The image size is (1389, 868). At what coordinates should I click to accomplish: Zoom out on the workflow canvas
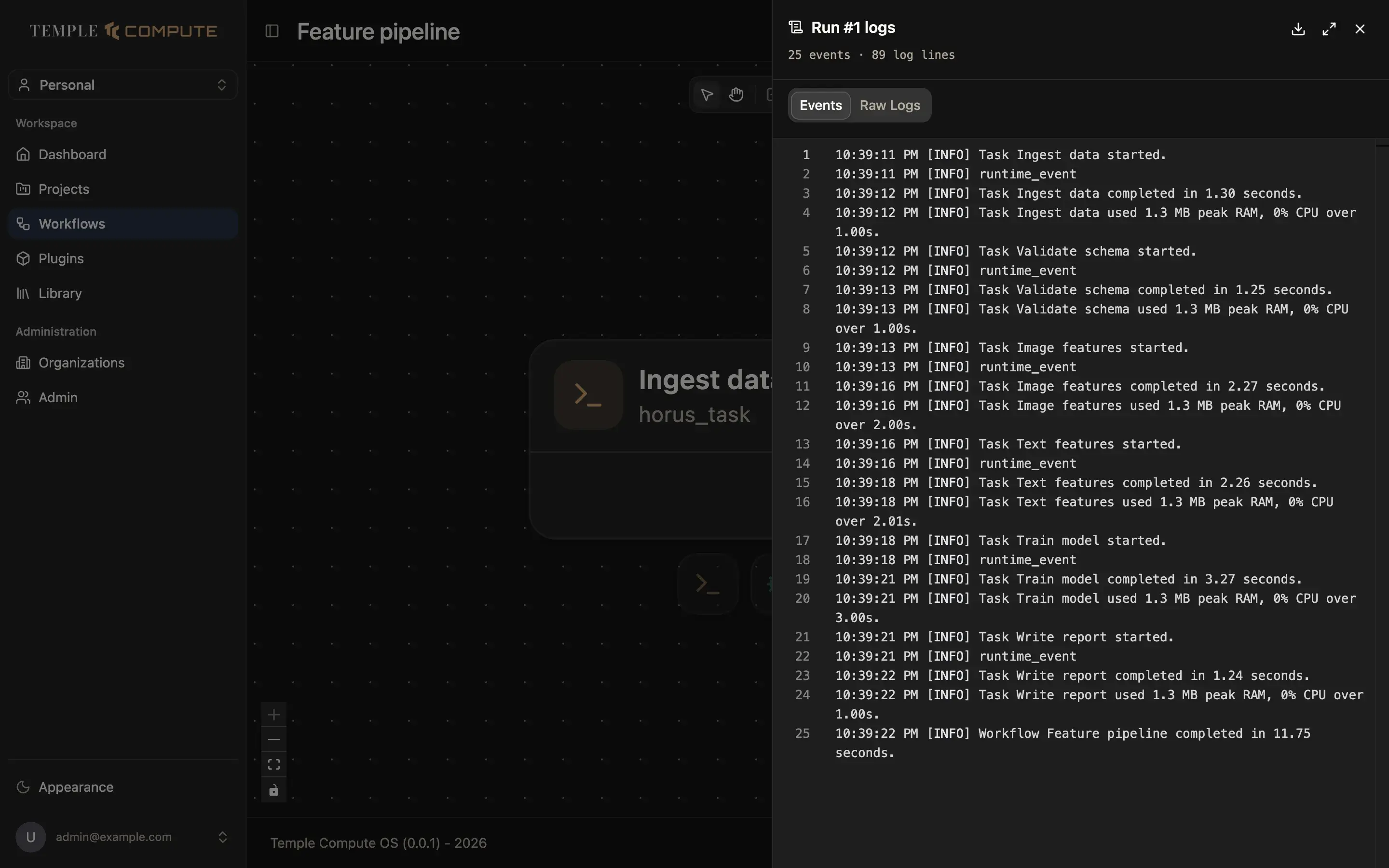point(274,739)
